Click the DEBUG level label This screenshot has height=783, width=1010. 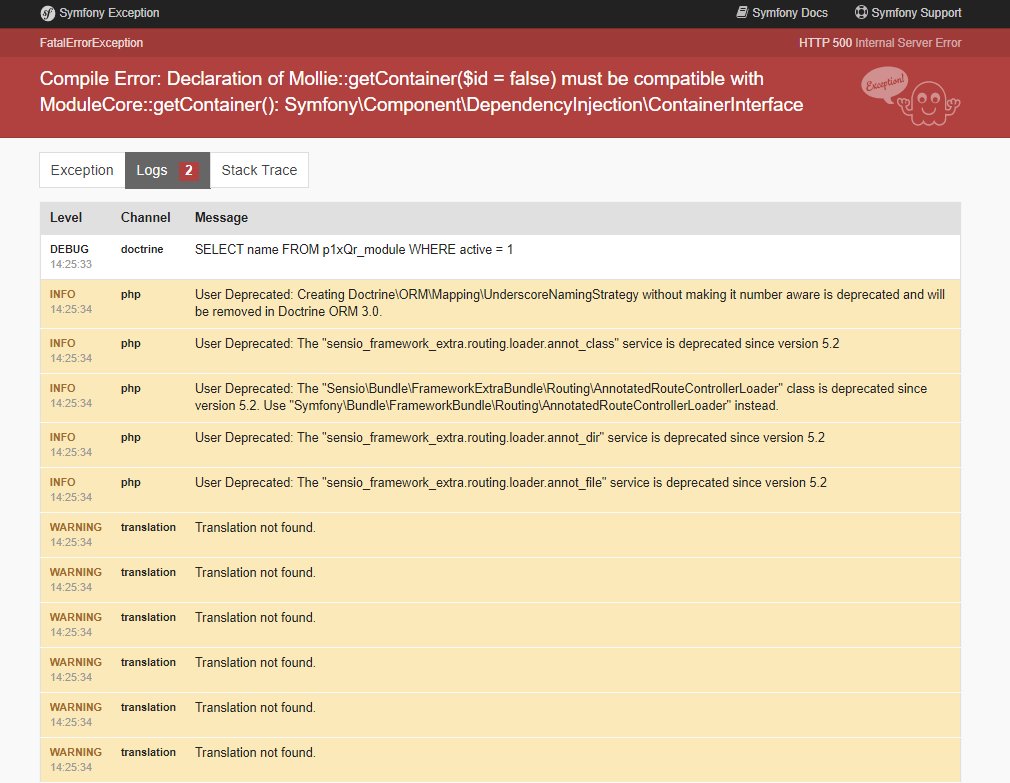(x=70, y=249)
